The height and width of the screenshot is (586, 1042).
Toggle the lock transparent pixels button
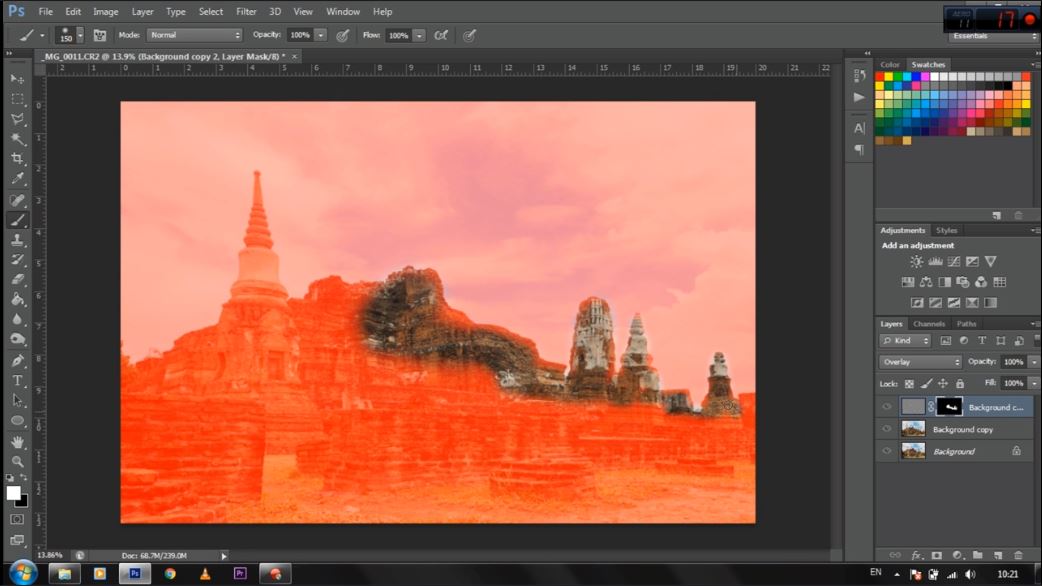coord(909,384)
